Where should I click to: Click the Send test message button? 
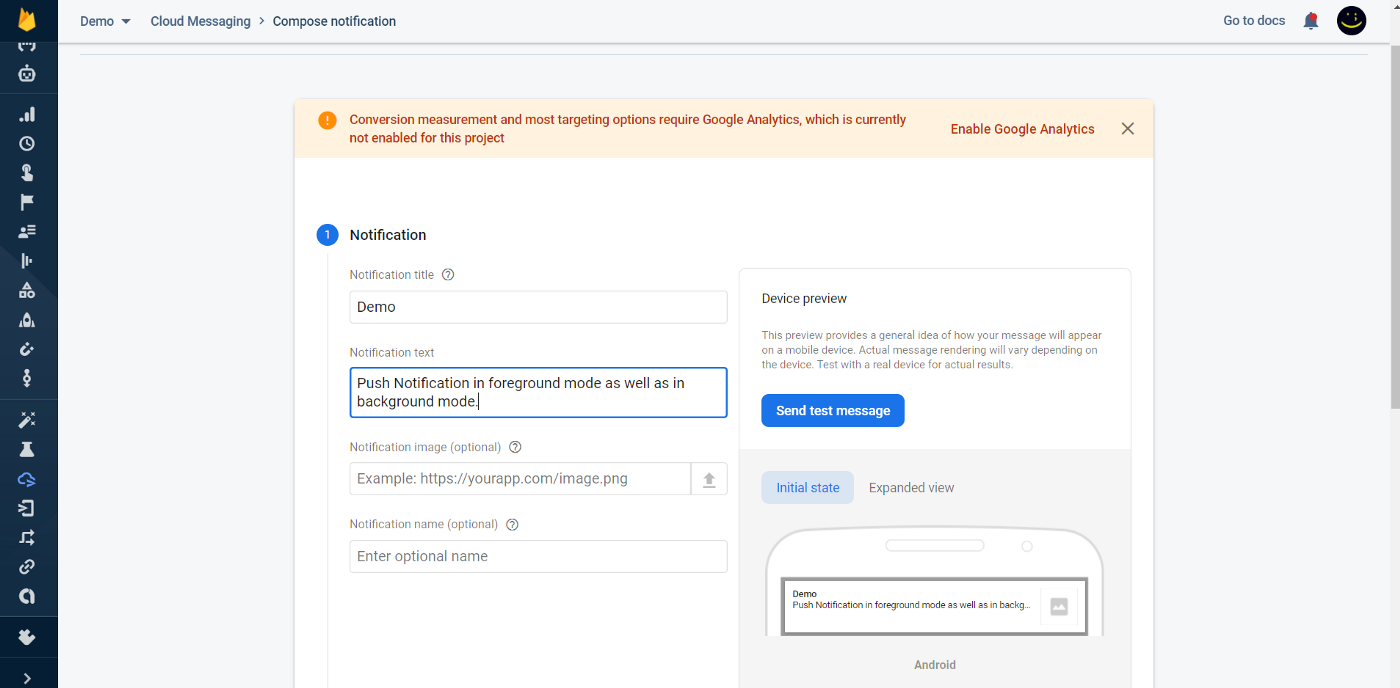click(832, 411)
